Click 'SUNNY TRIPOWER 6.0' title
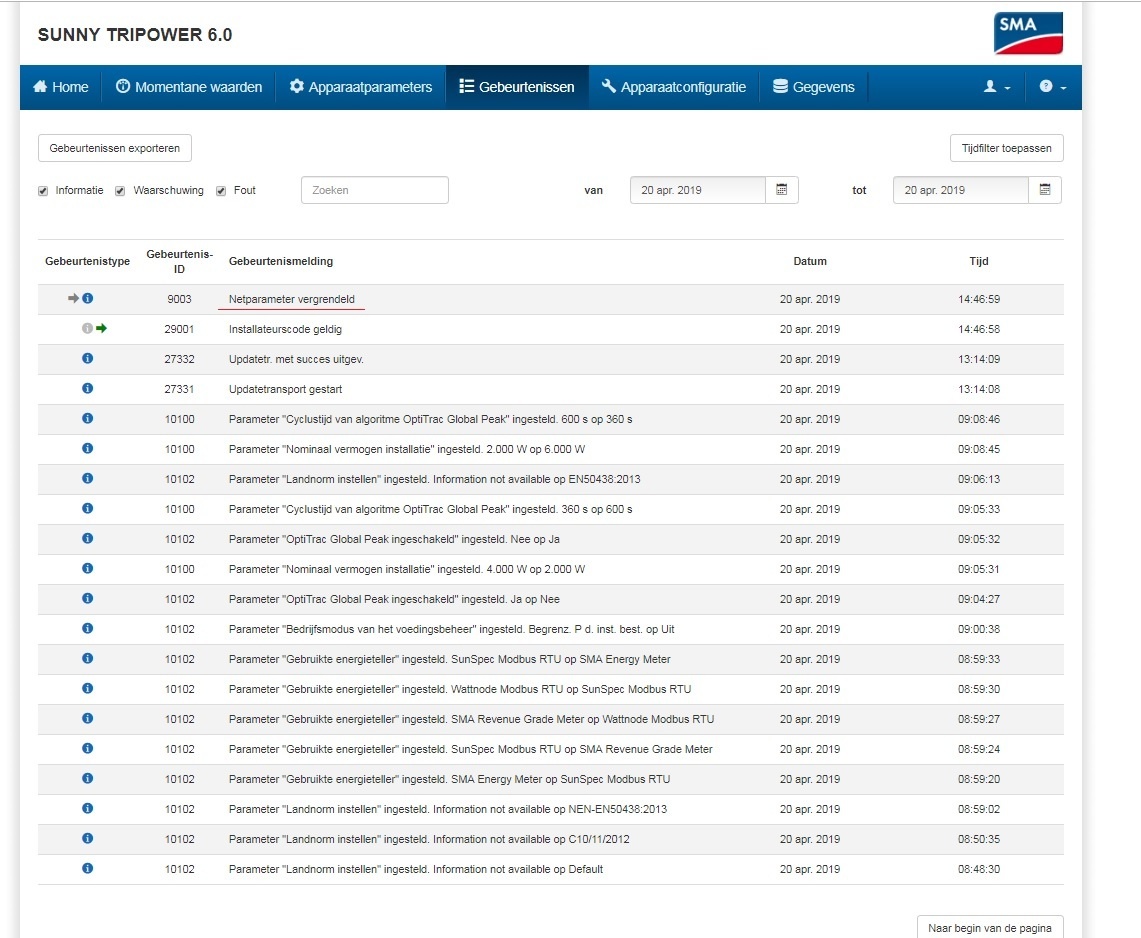The height and width of the screenshot is (938, 1141). 135,35
